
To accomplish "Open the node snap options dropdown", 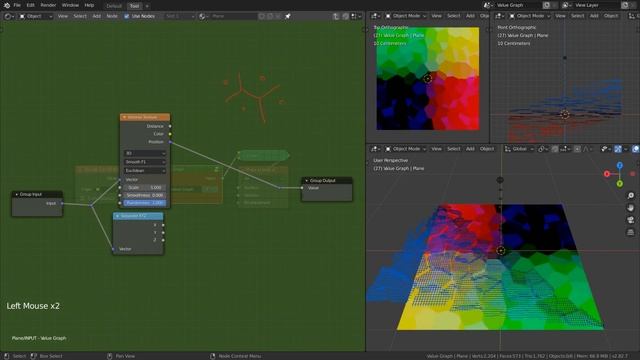I will (356, 16).
